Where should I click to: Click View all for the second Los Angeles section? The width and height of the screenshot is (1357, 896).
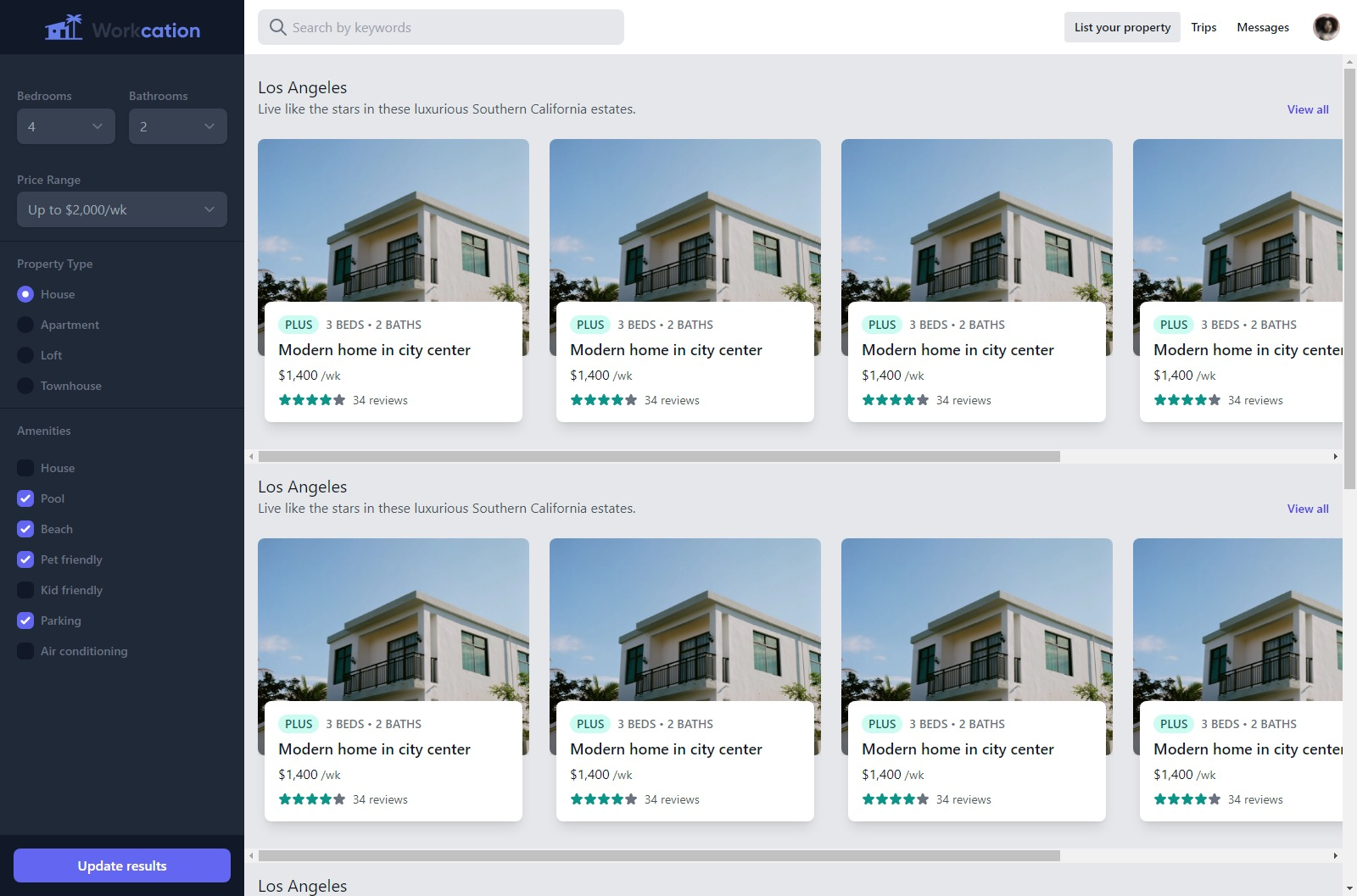tap(1308, 509)
